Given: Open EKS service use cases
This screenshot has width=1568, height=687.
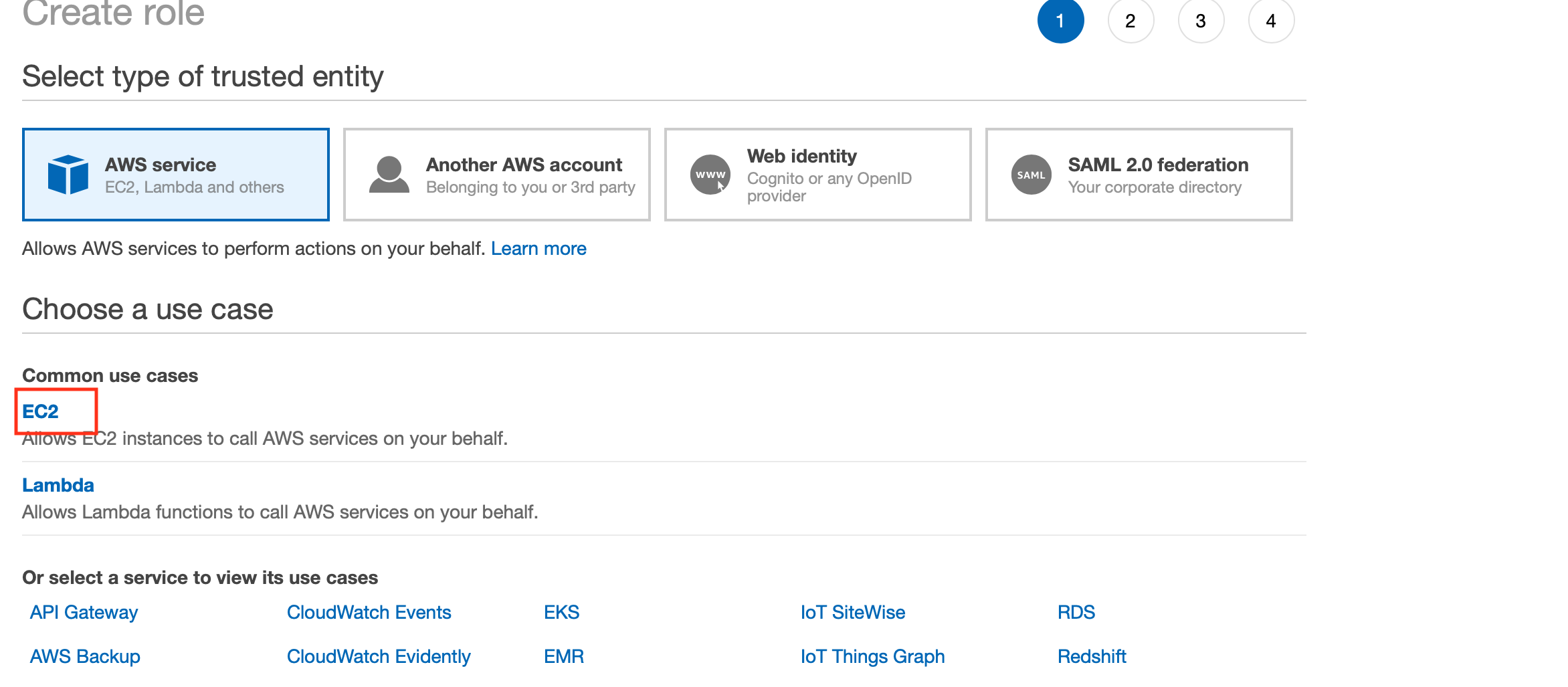Looking at the screenshot, I should point(561,612).
